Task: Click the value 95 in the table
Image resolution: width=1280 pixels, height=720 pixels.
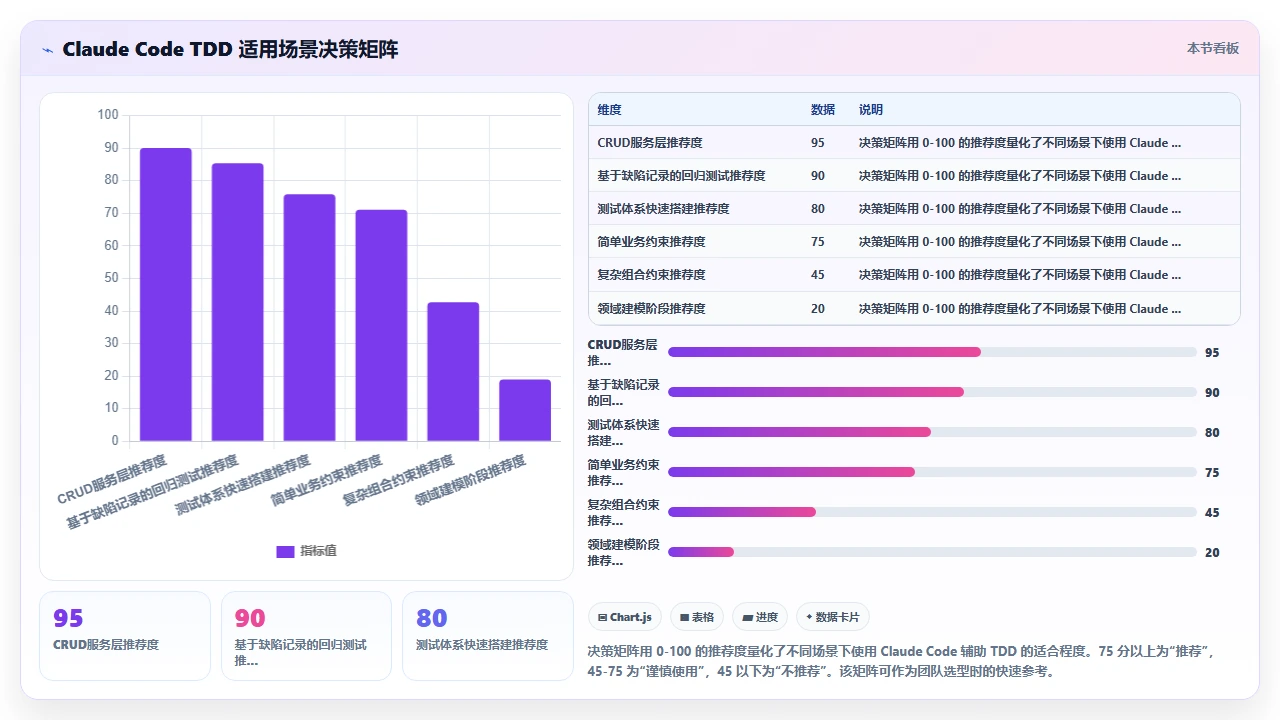Action: pos(818,143)
